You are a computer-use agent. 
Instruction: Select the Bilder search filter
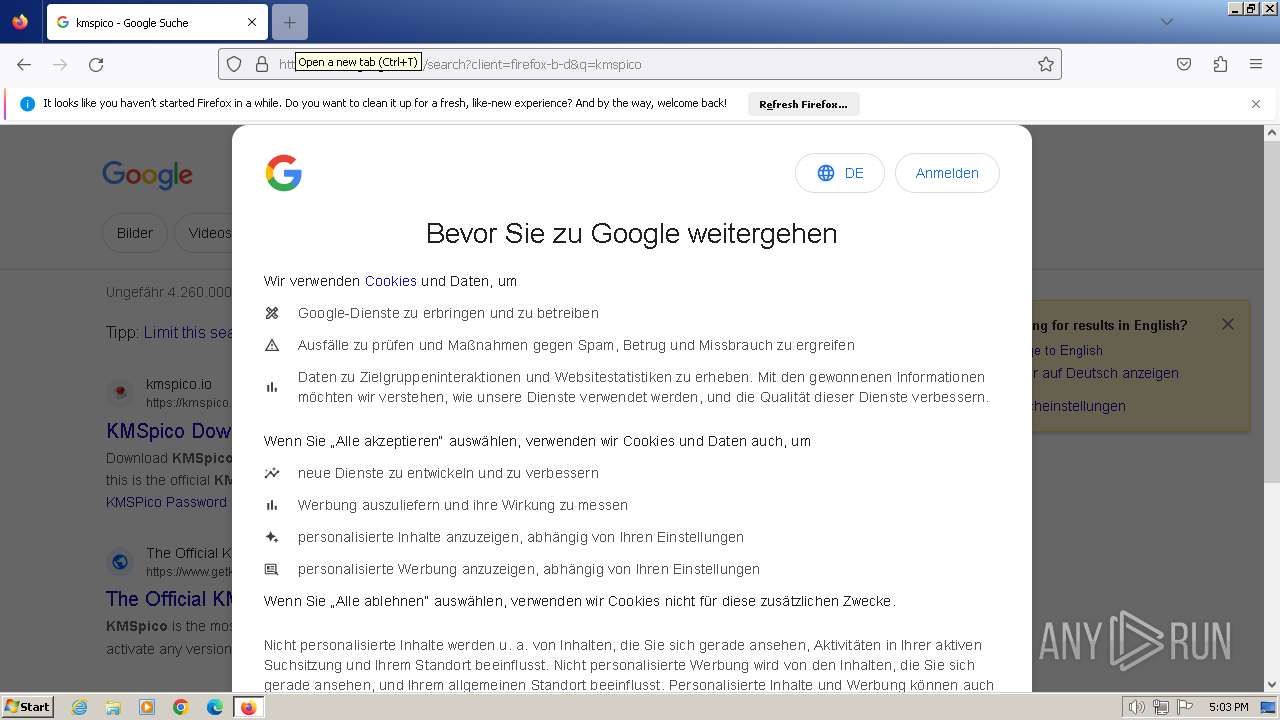click(x=135, y=233)
